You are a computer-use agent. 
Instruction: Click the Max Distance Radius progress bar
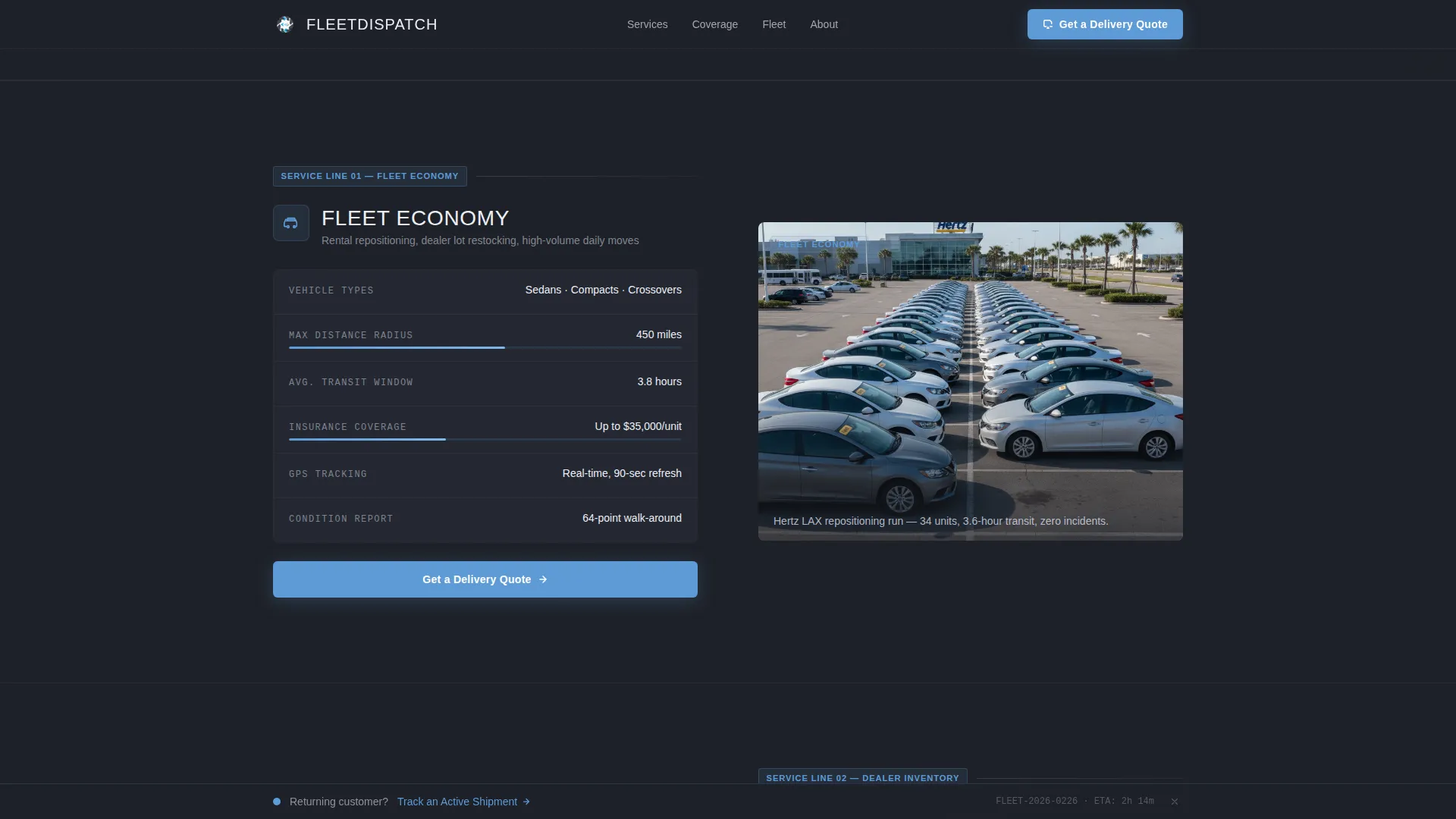[x=485, y=347]
